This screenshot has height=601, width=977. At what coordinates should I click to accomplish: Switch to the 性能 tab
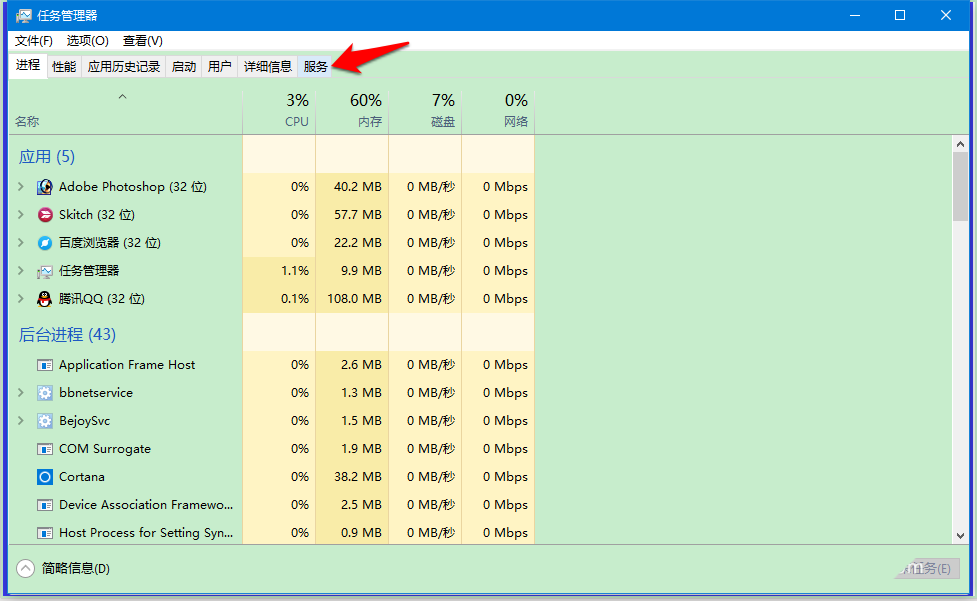point(64,66)
